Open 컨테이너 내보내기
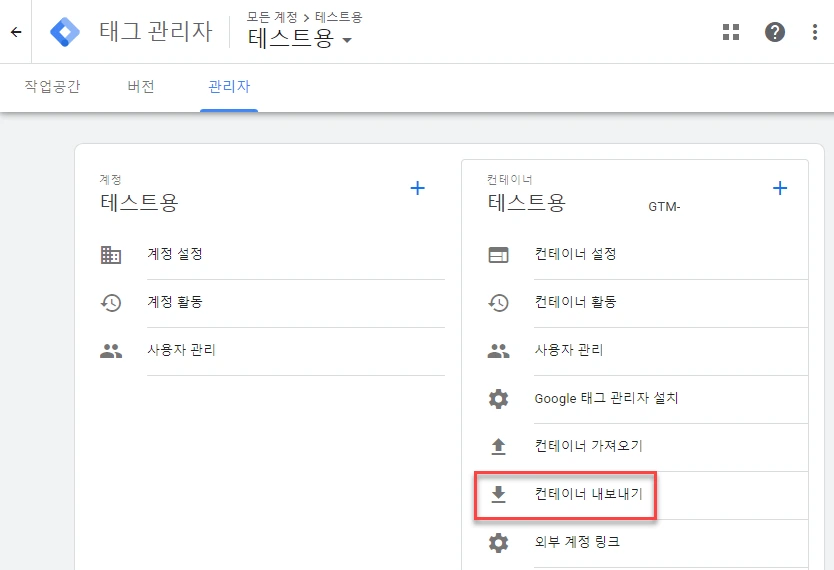This screenshot has height=570, width=834. (x=589, y=494)
